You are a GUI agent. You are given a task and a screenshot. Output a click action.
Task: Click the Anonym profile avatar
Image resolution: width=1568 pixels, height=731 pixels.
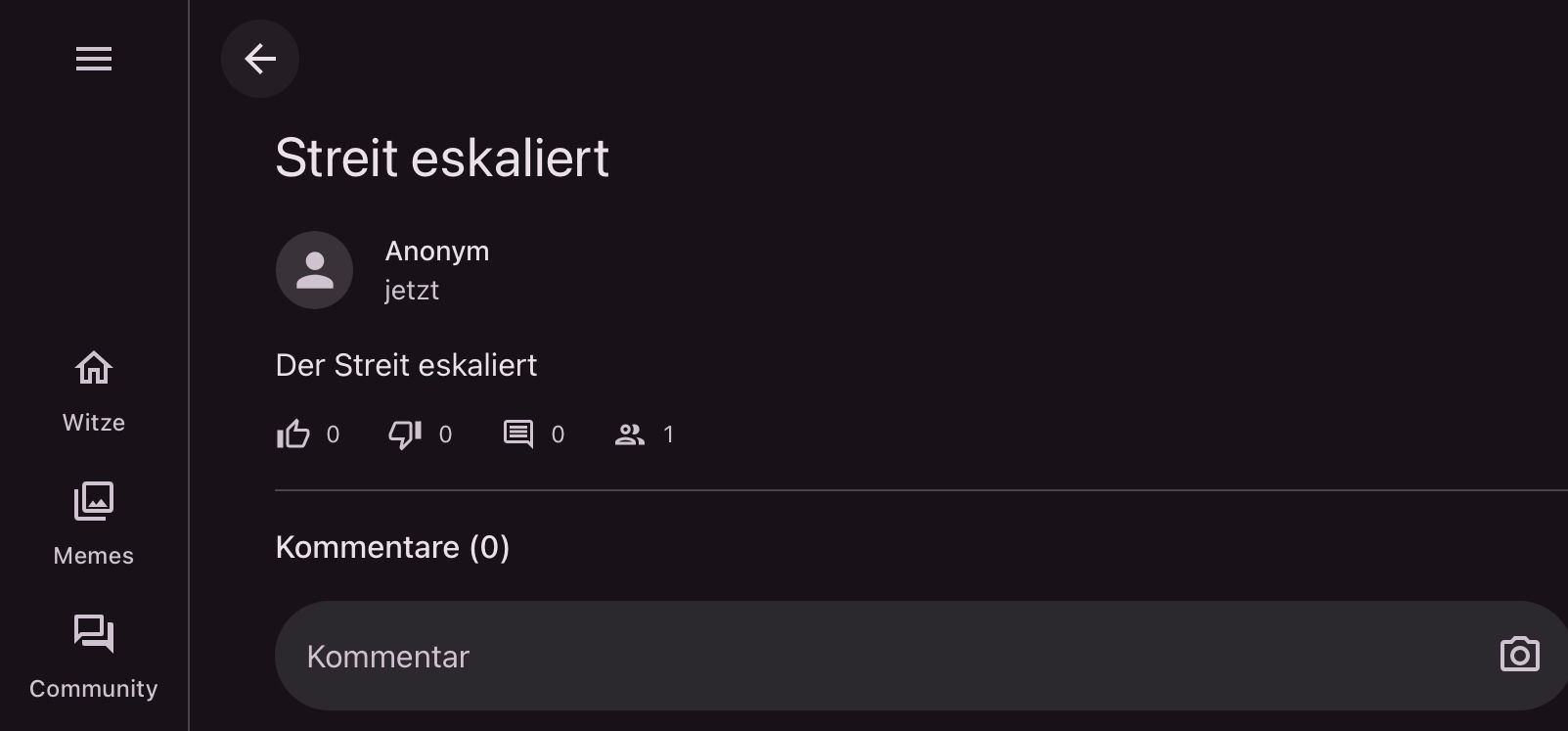click(314, 270)
